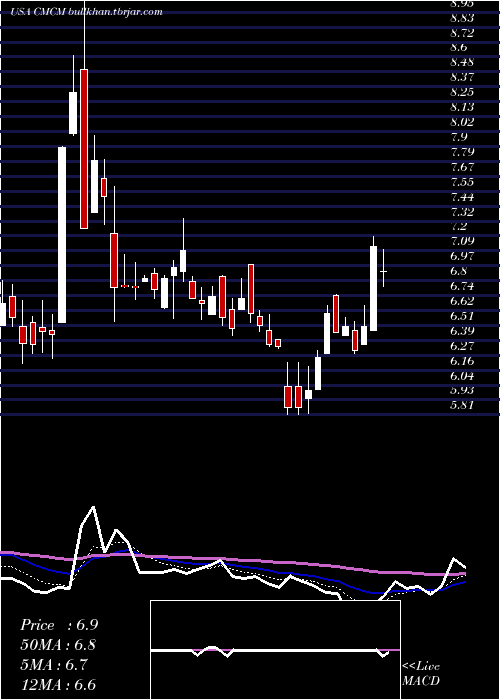Select the 8.02 price label
Viewport: 500px width, 700px height.
pos(462,122)
